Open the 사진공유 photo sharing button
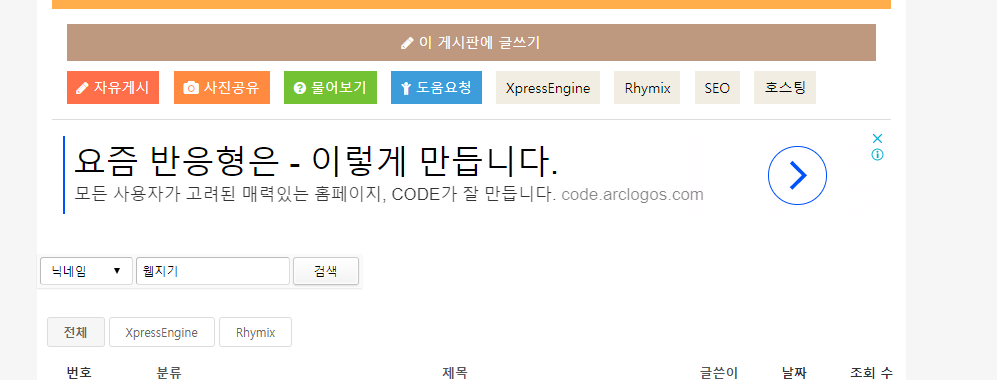The width and height of the screenshot is (997, 380). [222, 88]
